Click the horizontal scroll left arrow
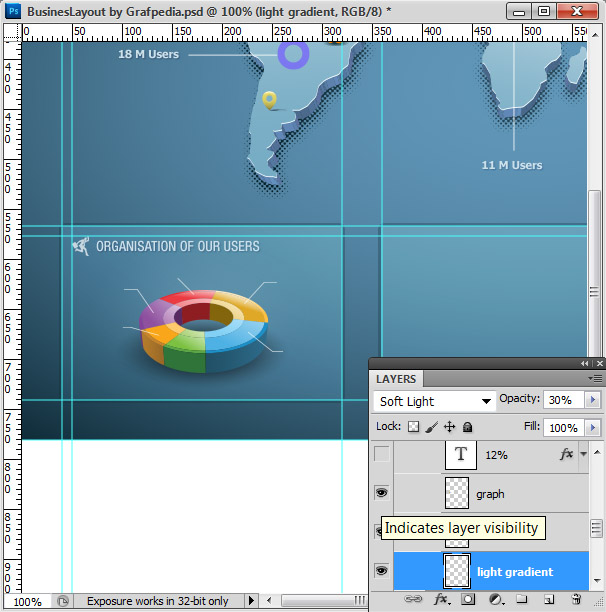606x612 pixels. (268, 600)
